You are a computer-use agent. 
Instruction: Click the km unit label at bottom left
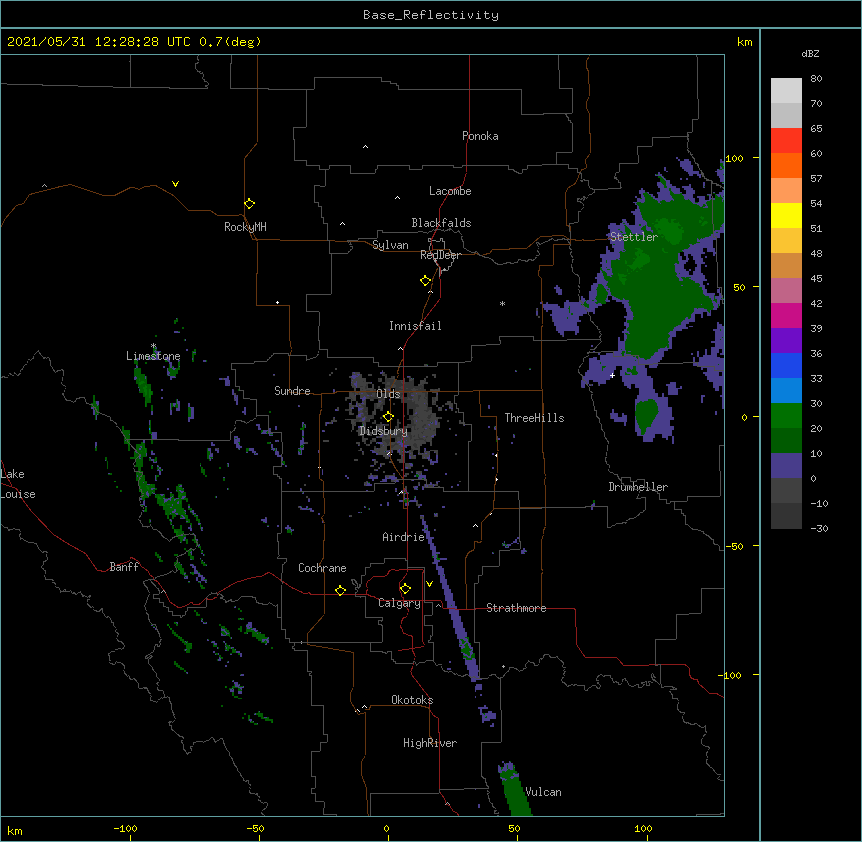(15, 831)
